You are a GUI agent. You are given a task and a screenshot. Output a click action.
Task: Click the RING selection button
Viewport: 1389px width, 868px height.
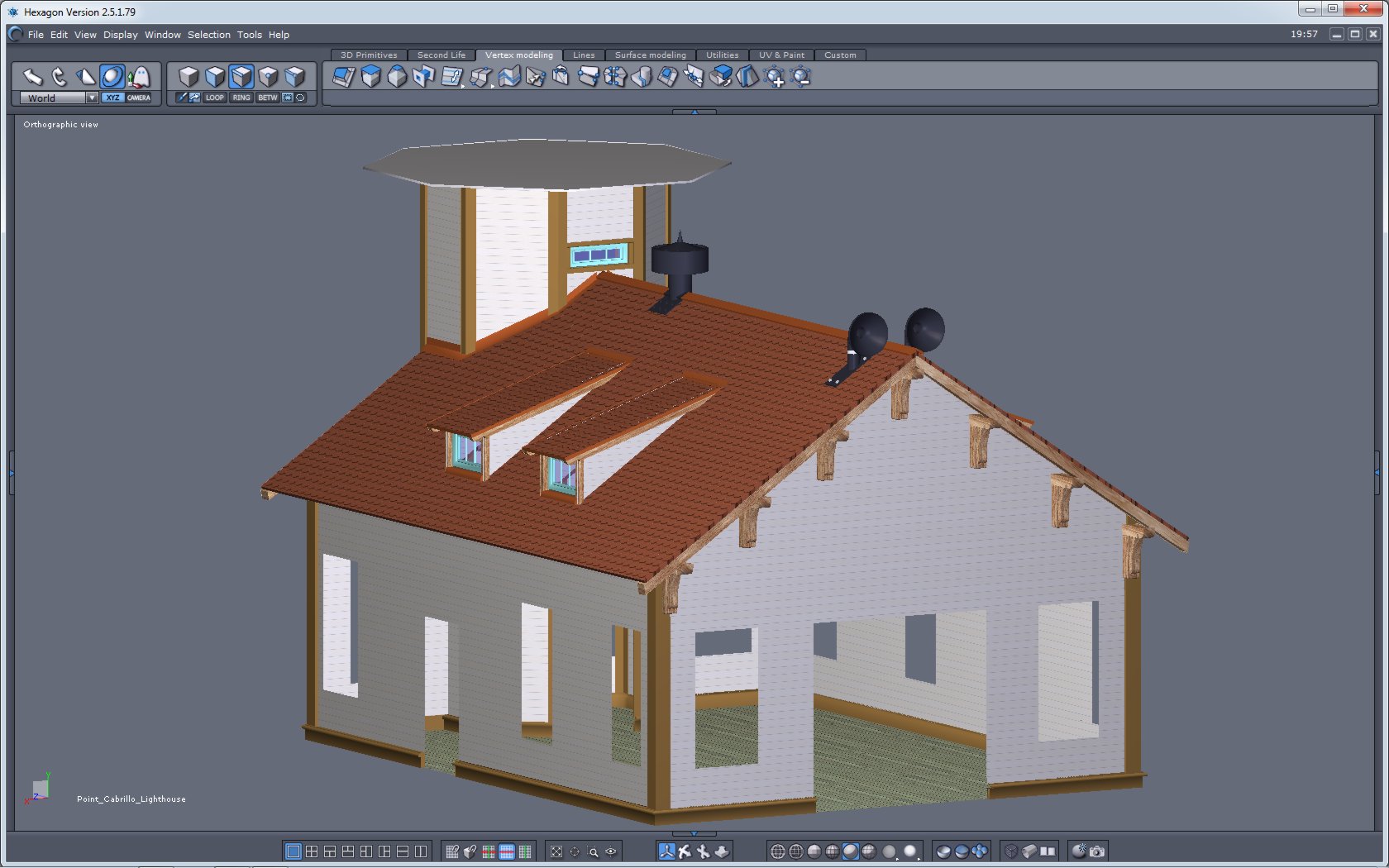click(241, 98)
